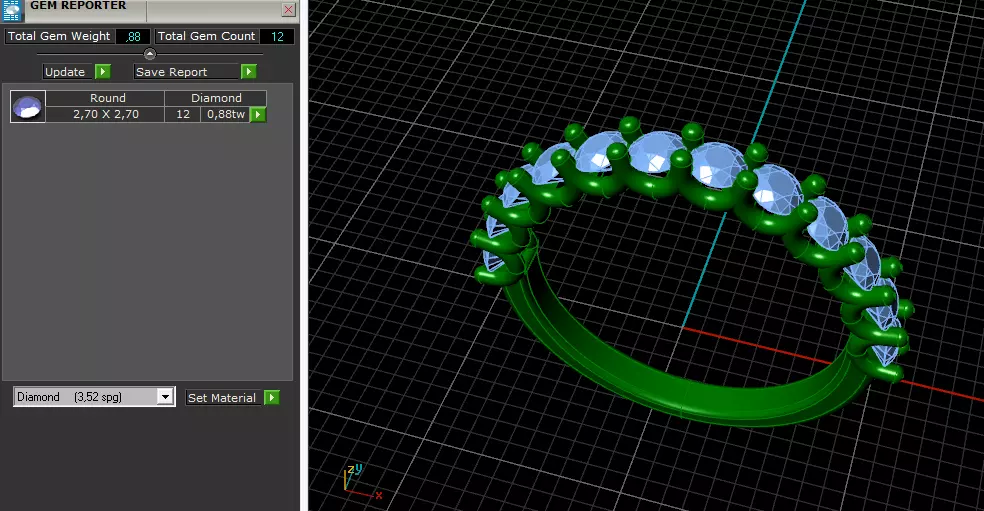Click the 2,70 X 2,70 size cell
The width and height of the screenshot is (984, 511).
click(x=105, y=114)
